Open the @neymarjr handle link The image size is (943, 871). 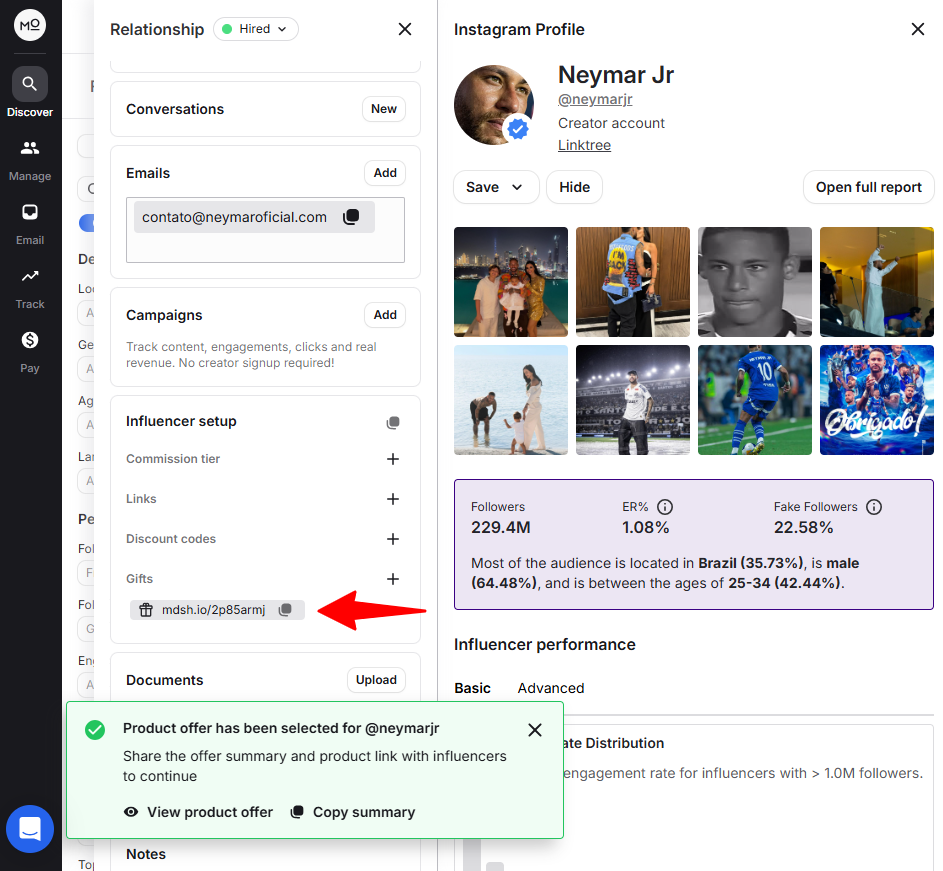[x=595, y=99]
